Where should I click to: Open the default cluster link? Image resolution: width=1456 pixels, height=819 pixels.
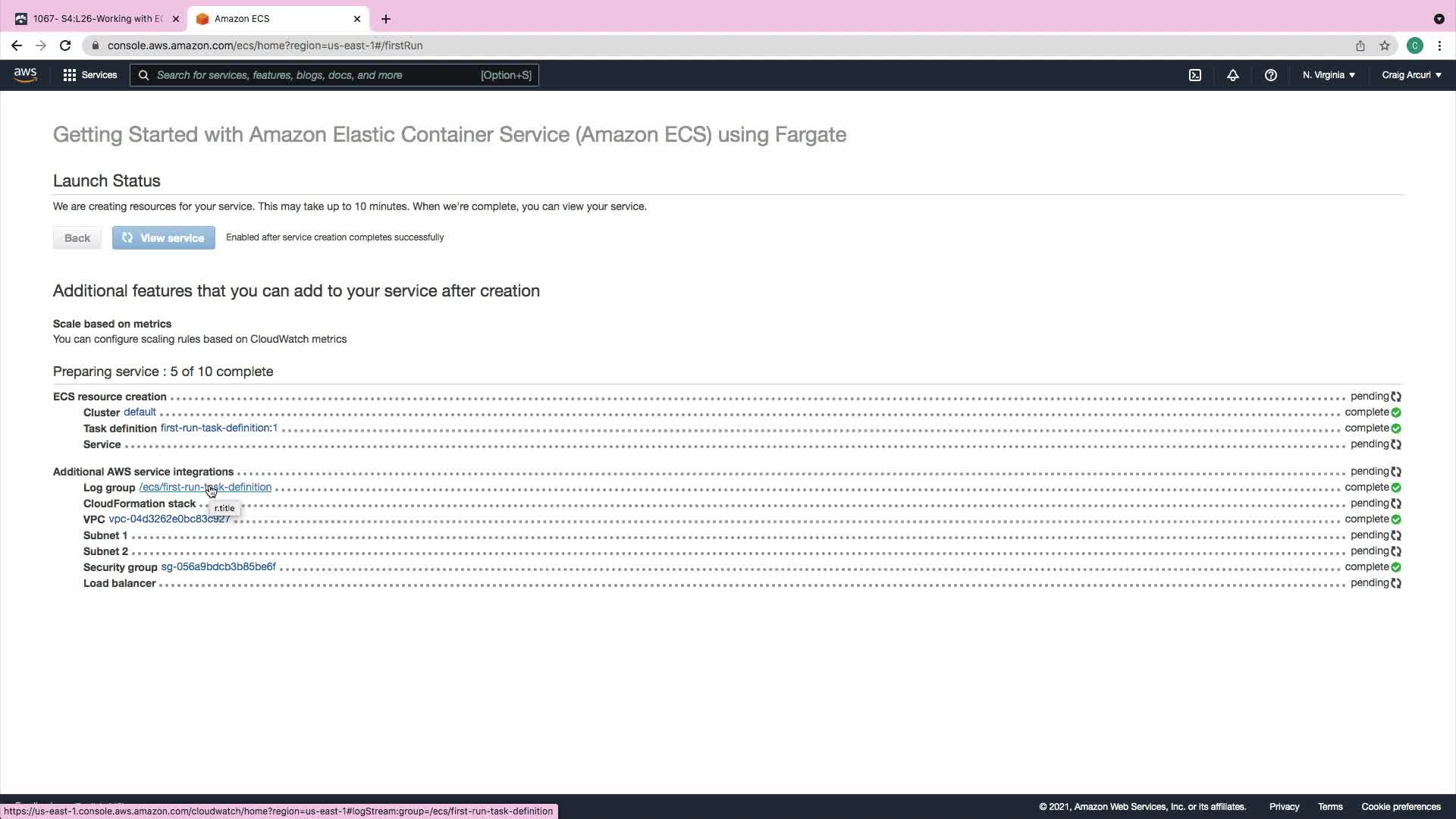pos(140,412)
